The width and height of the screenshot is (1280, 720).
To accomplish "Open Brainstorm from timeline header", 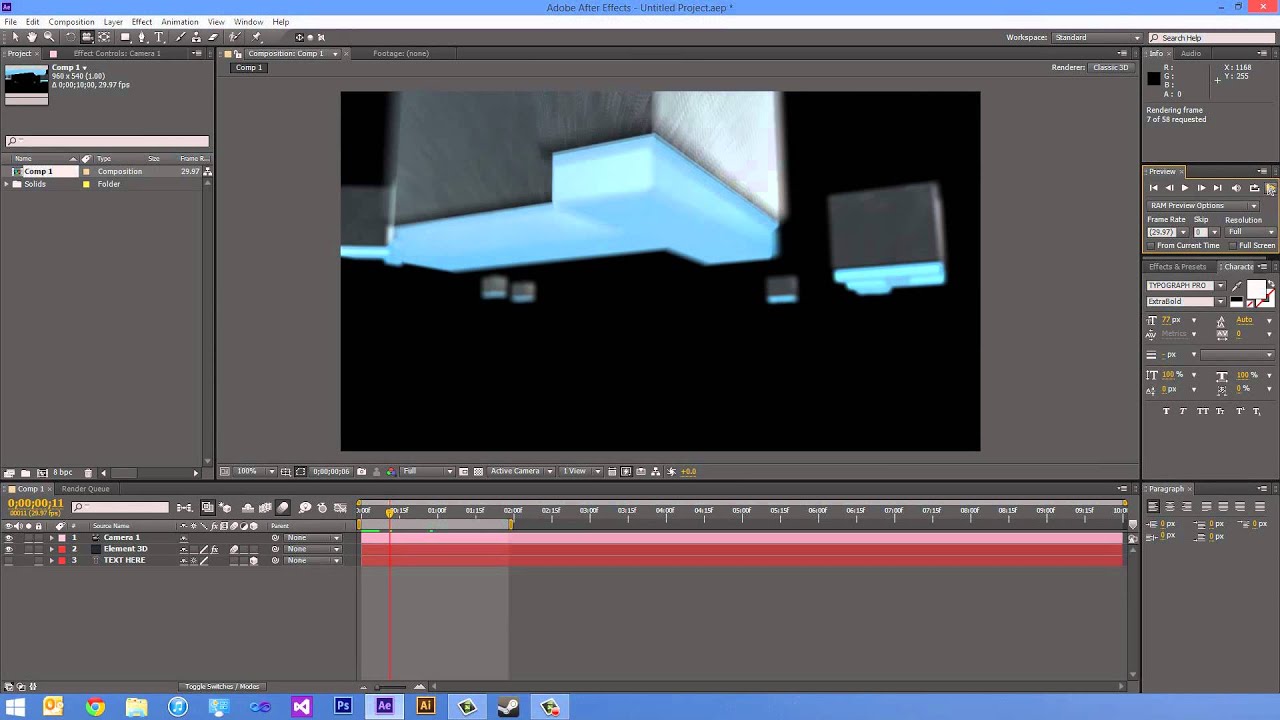I will 305,508.
